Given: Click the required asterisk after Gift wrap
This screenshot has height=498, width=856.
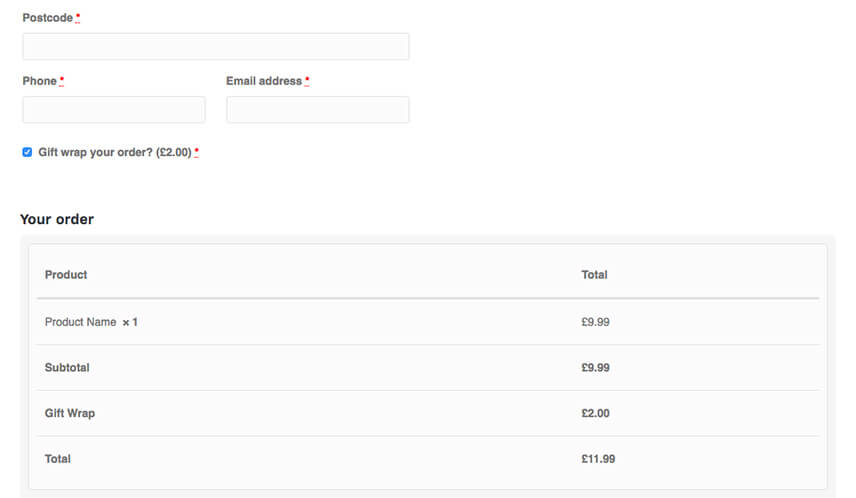Looking at the screenshot, I should click(x=197, y=152).
